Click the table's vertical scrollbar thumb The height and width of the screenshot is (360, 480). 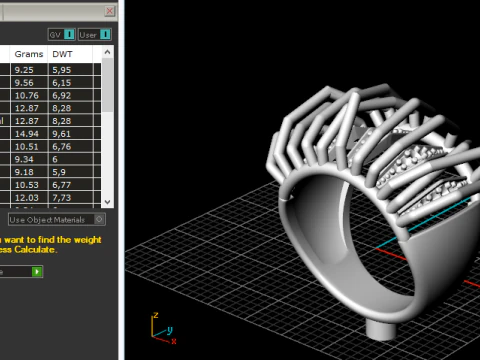[107, 86]
